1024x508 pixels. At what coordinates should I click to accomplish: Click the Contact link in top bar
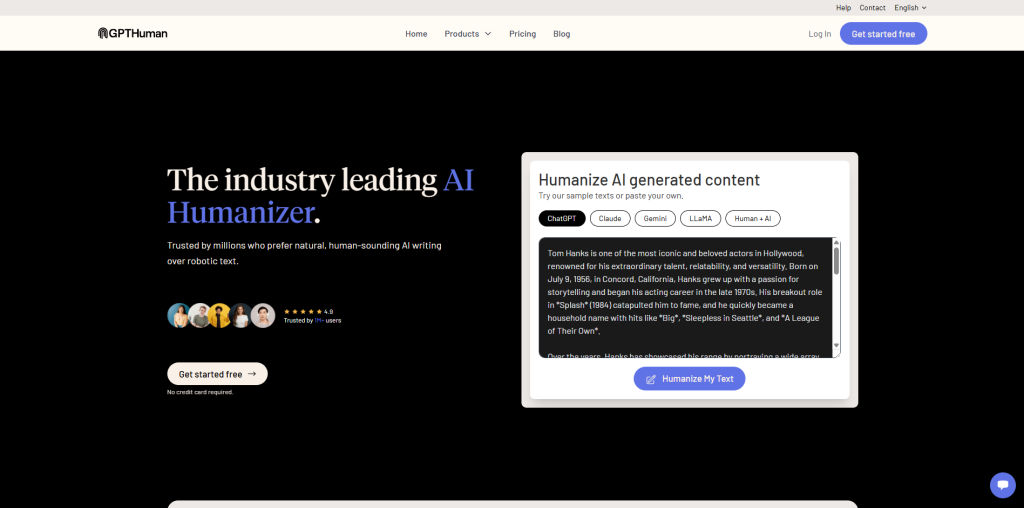(872, 8)
